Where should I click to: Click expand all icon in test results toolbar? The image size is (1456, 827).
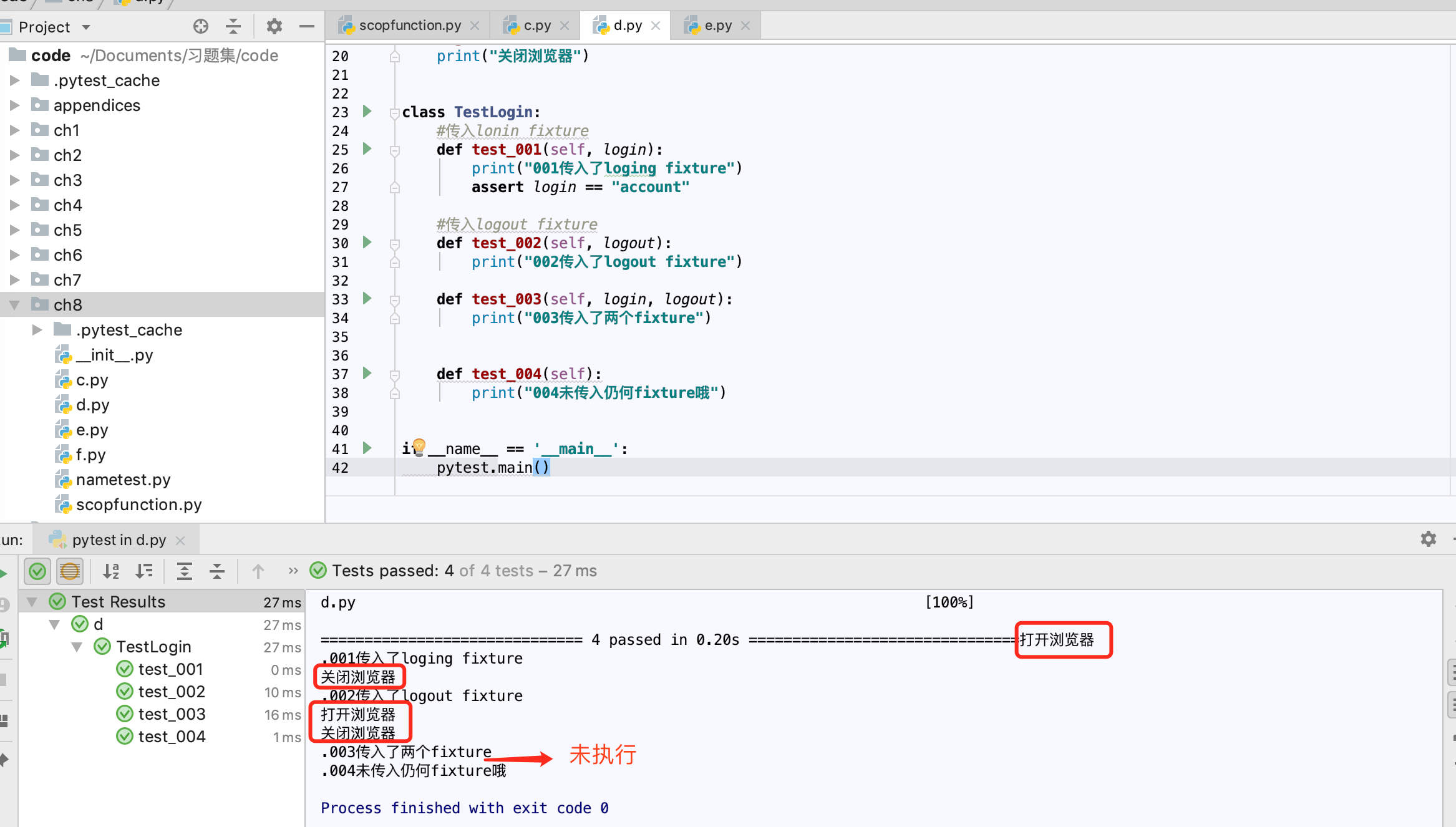coord(185,571)
